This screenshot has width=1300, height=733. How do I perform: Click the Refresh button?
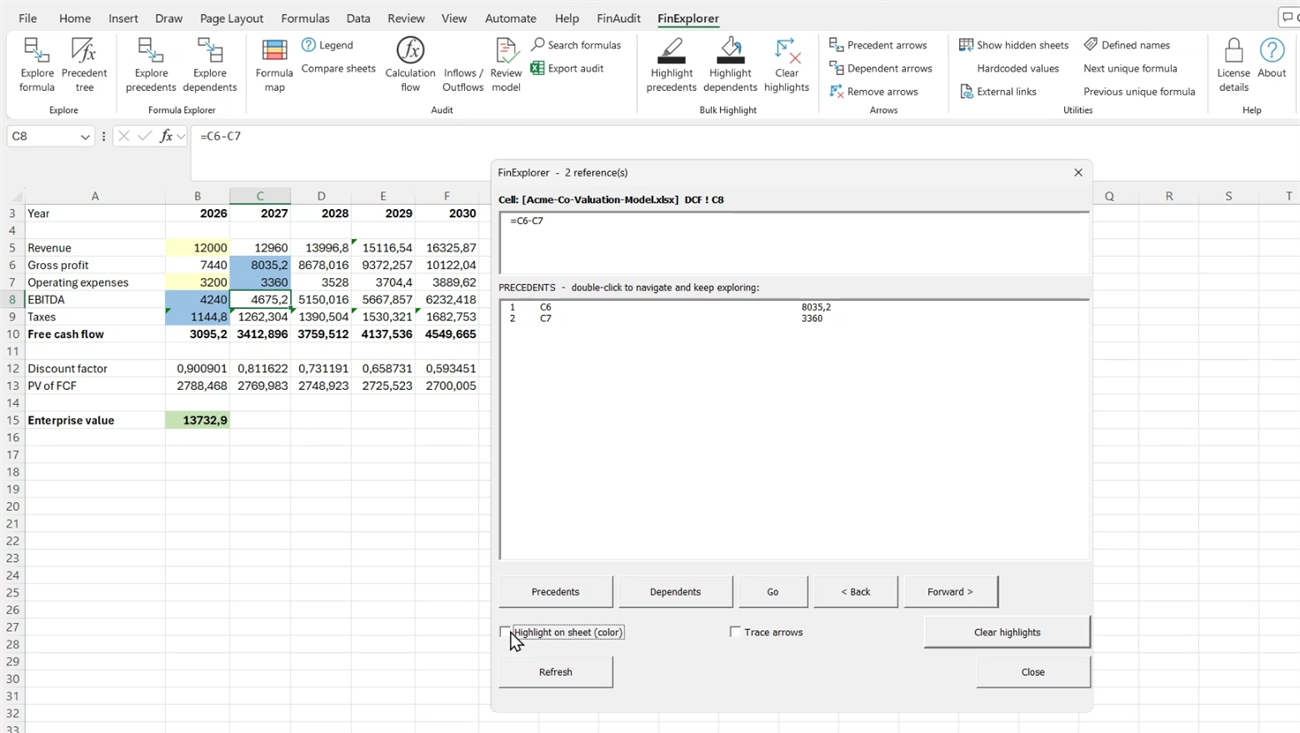pyautogui.click(x=555, y=672)
